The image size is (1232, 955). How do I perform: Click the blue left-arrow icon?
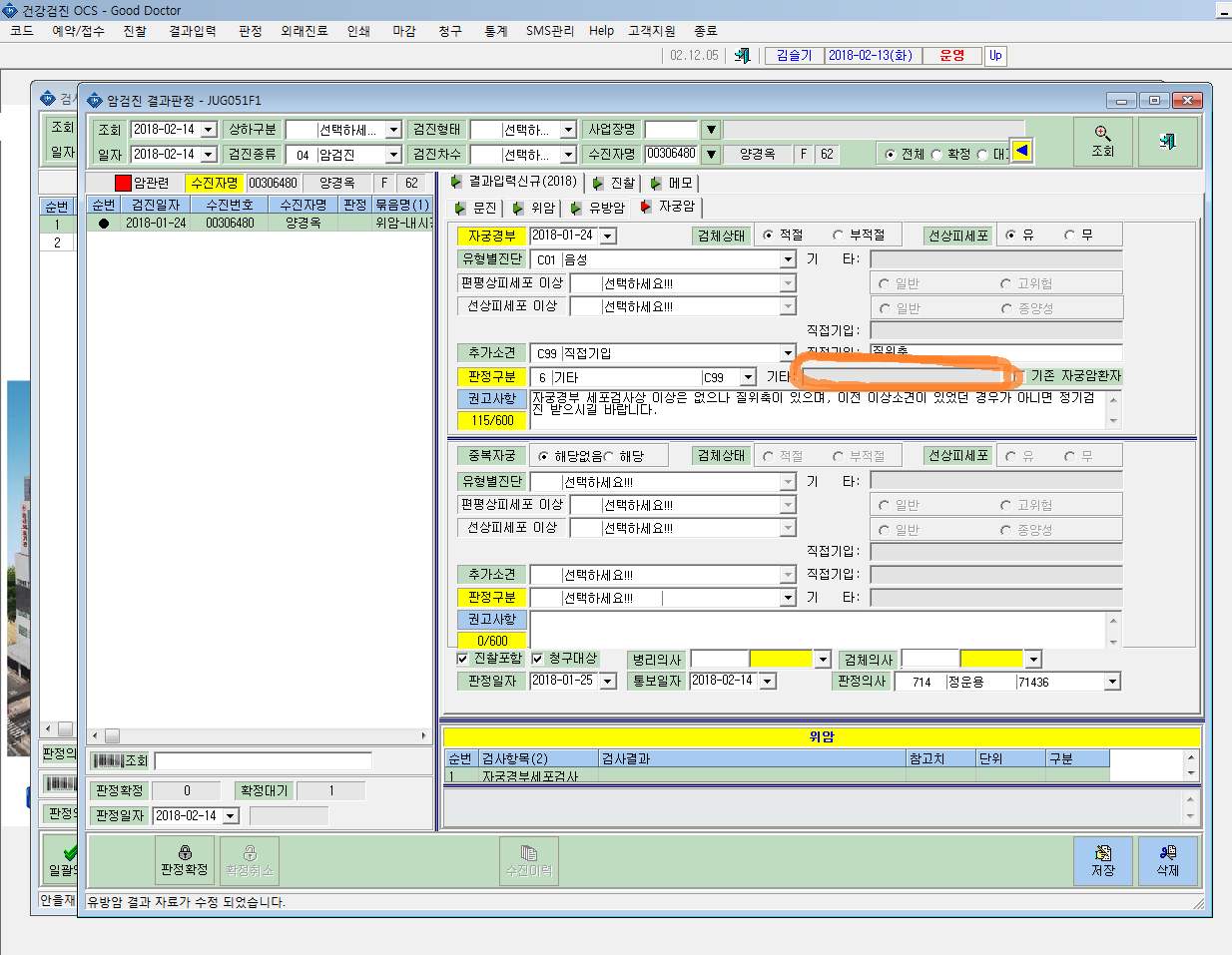pyautogui.click(x=1021, y=152)
